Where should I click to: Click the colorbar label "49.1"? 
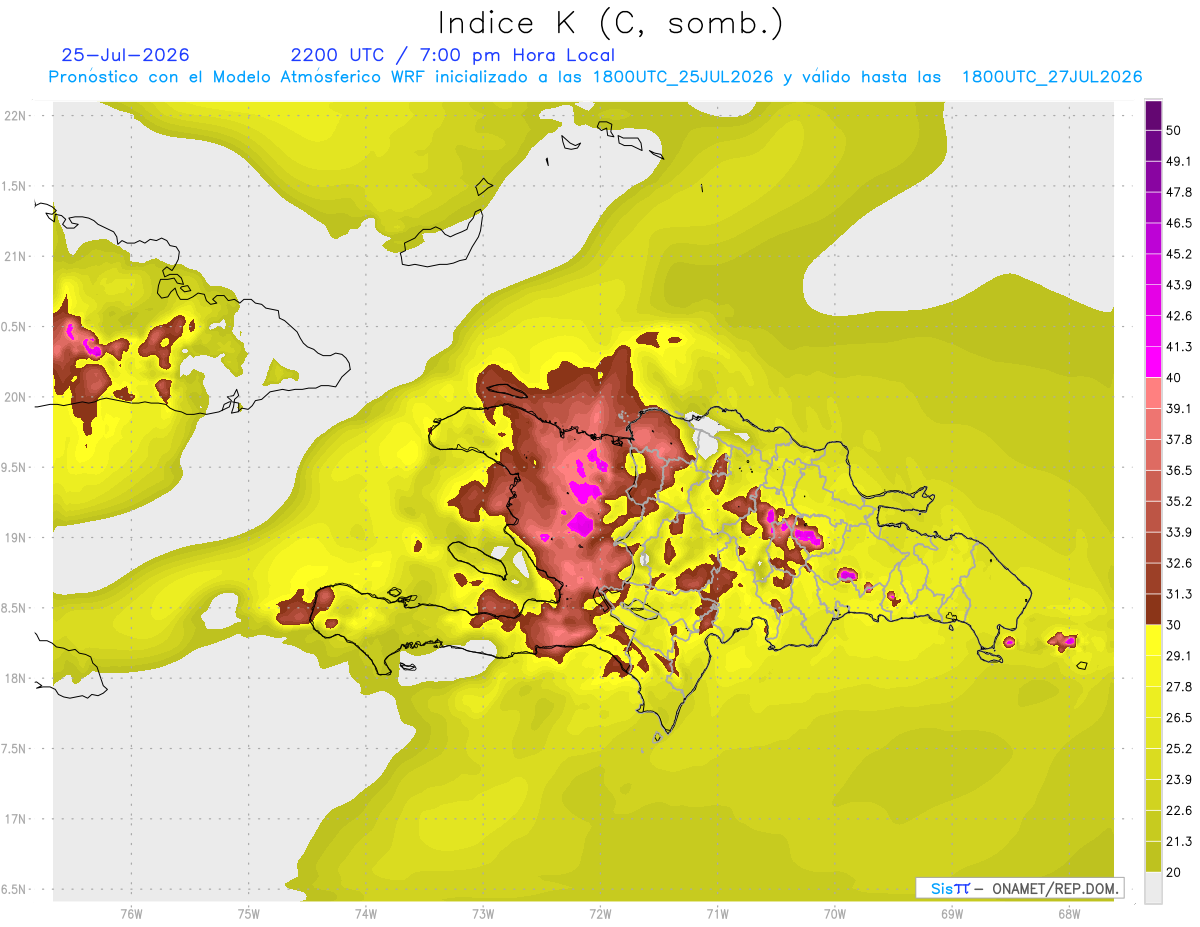point(1179,161)
